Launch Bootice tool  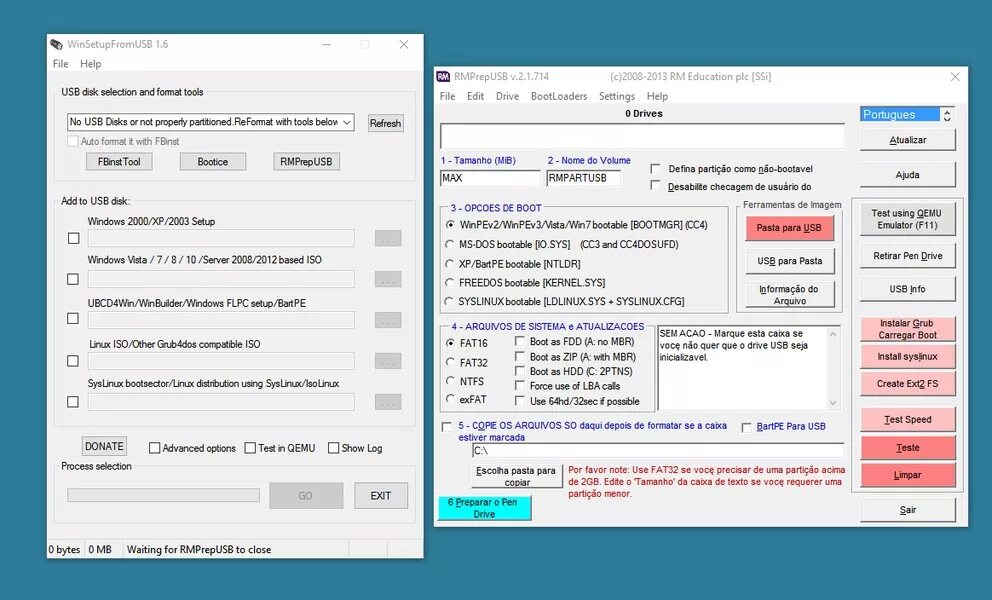point(213,162)
